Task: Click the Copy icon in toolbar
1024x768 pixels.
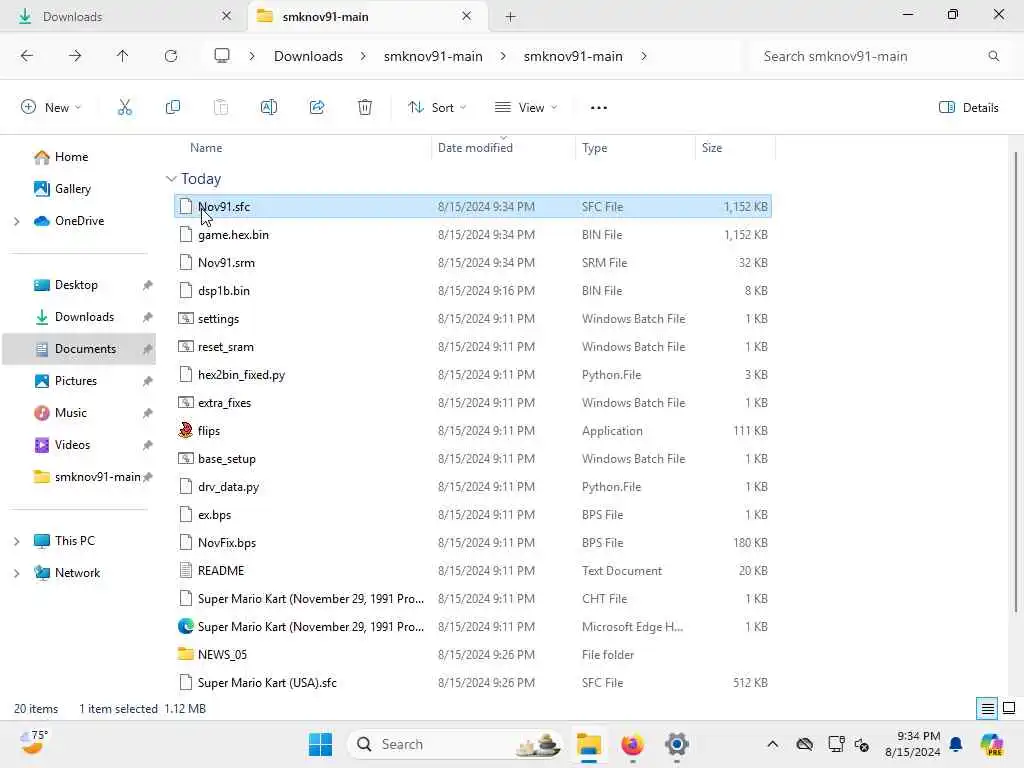Action: point(173,108)
